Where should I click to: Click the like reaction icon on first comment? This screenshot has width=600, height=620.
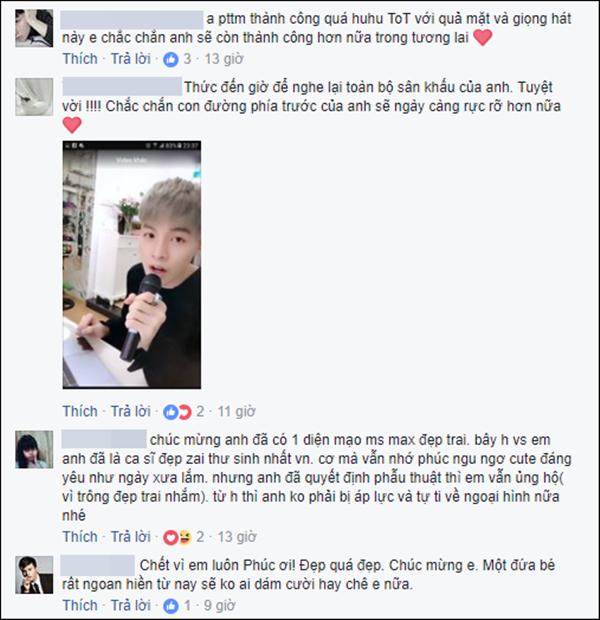click(171, 59)
